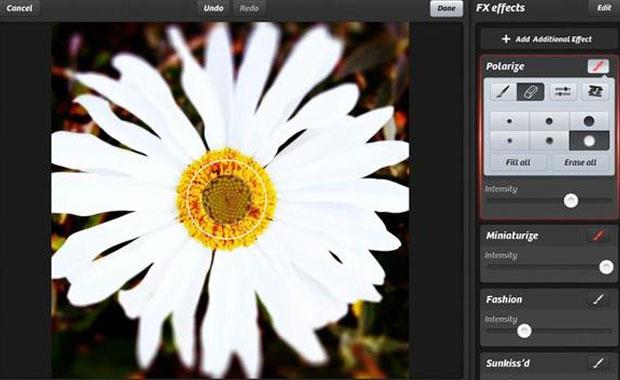This screenshot has width=620, height=380.
Task: Choose the small hard brush size
Action: point(509,121)
